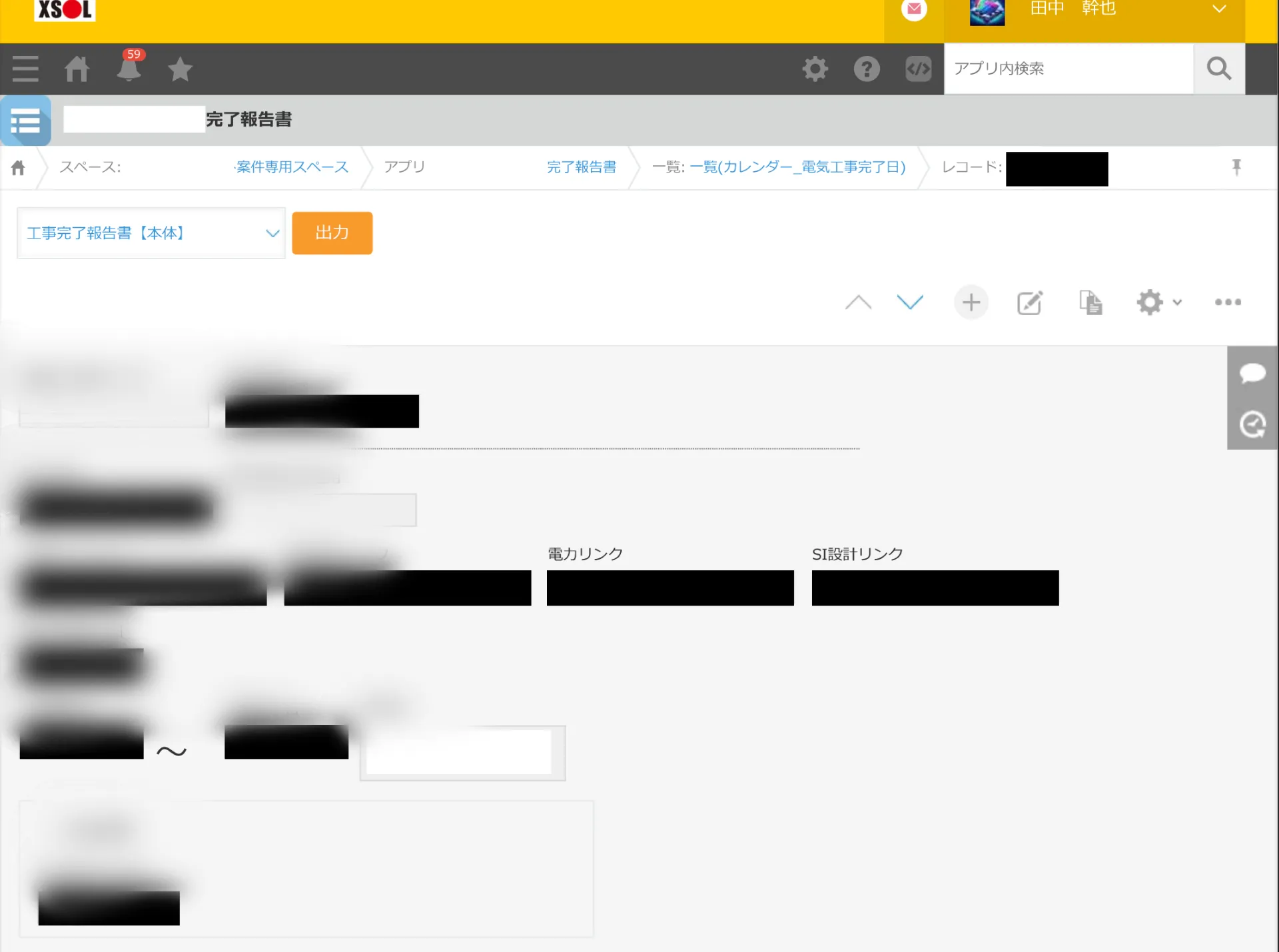
Task: Open the code developer tools icon
Action: (918, 69)
